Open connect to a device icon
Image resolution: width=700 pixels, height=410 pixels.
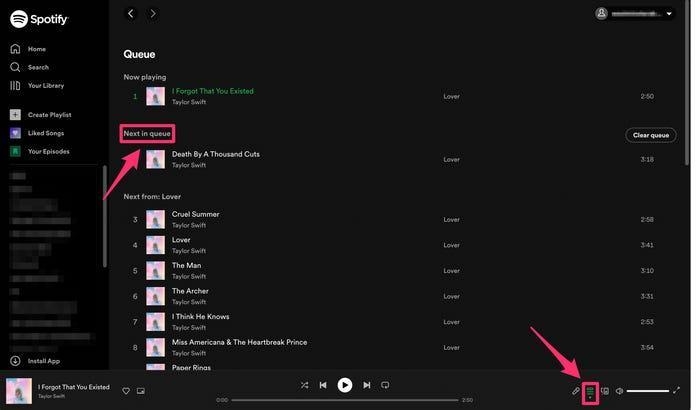tap(605, 391)
